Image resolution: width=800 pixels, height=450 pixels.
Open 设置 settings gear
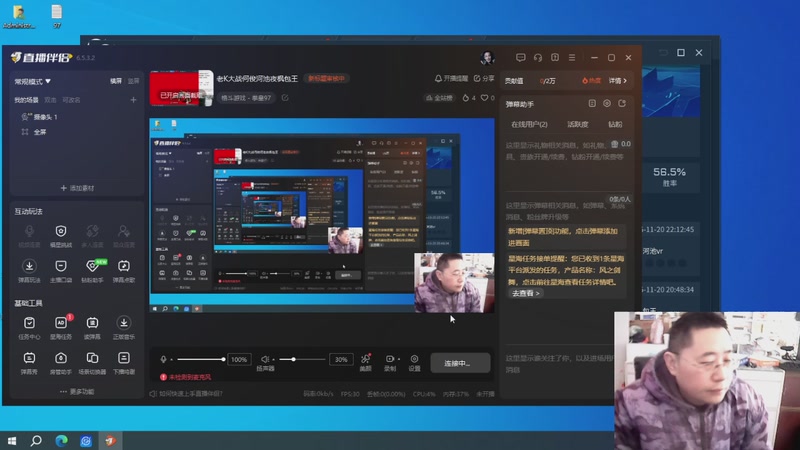pyautogui.click(x=414, y=362)
